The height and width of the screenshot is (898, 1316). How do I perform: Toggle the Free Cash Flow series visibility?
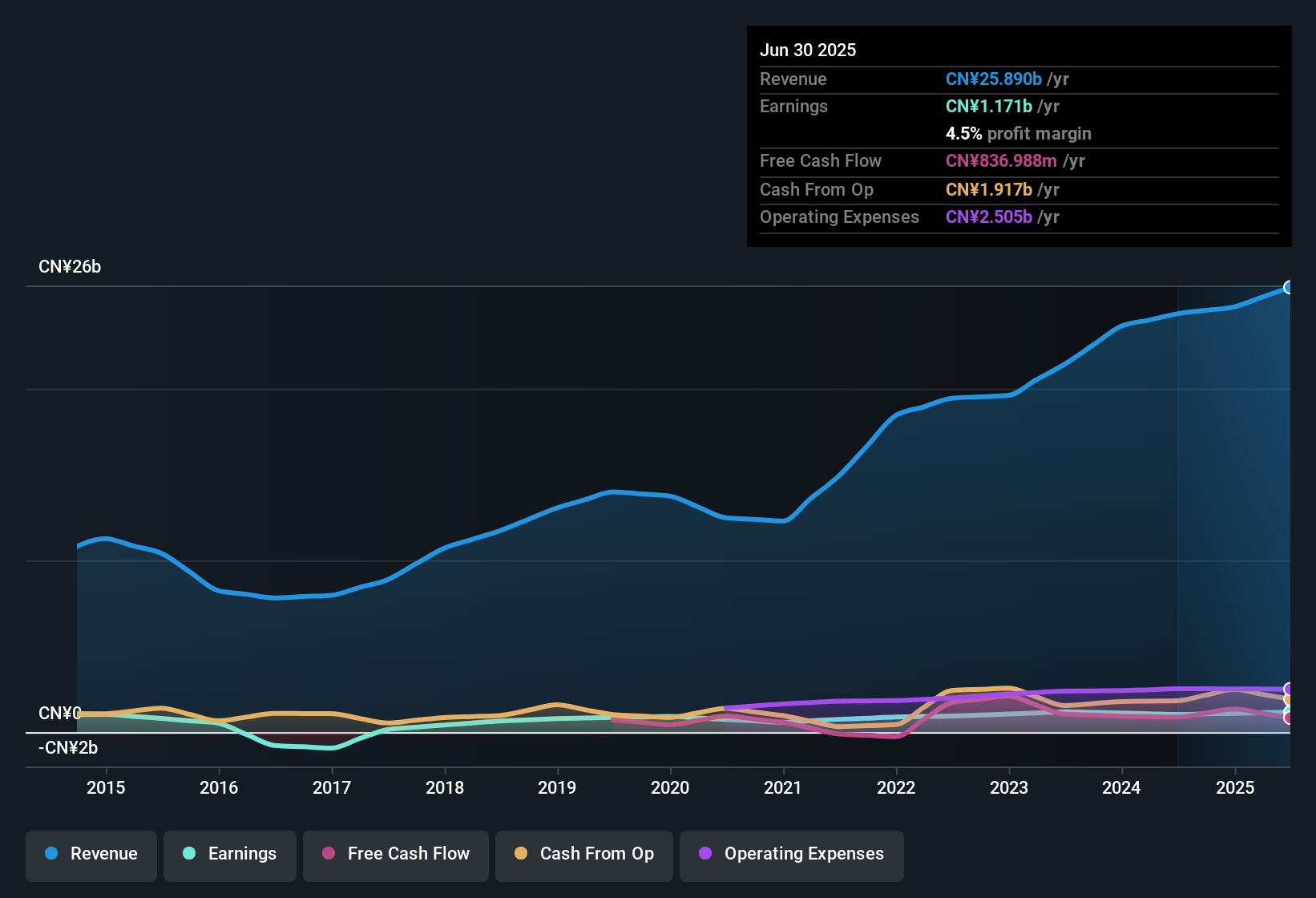pyautogui.click(x=395, y=854)
